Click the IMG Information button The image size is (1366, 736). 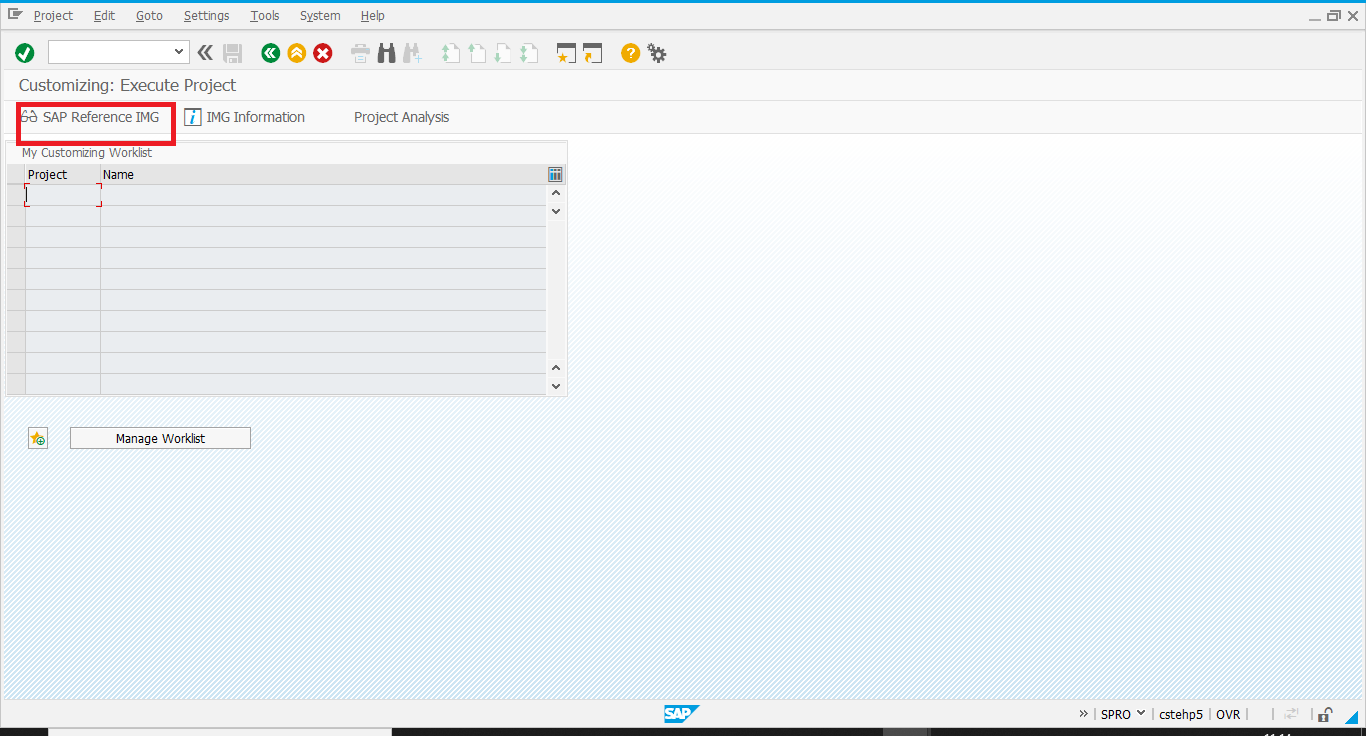coord(245,117)
